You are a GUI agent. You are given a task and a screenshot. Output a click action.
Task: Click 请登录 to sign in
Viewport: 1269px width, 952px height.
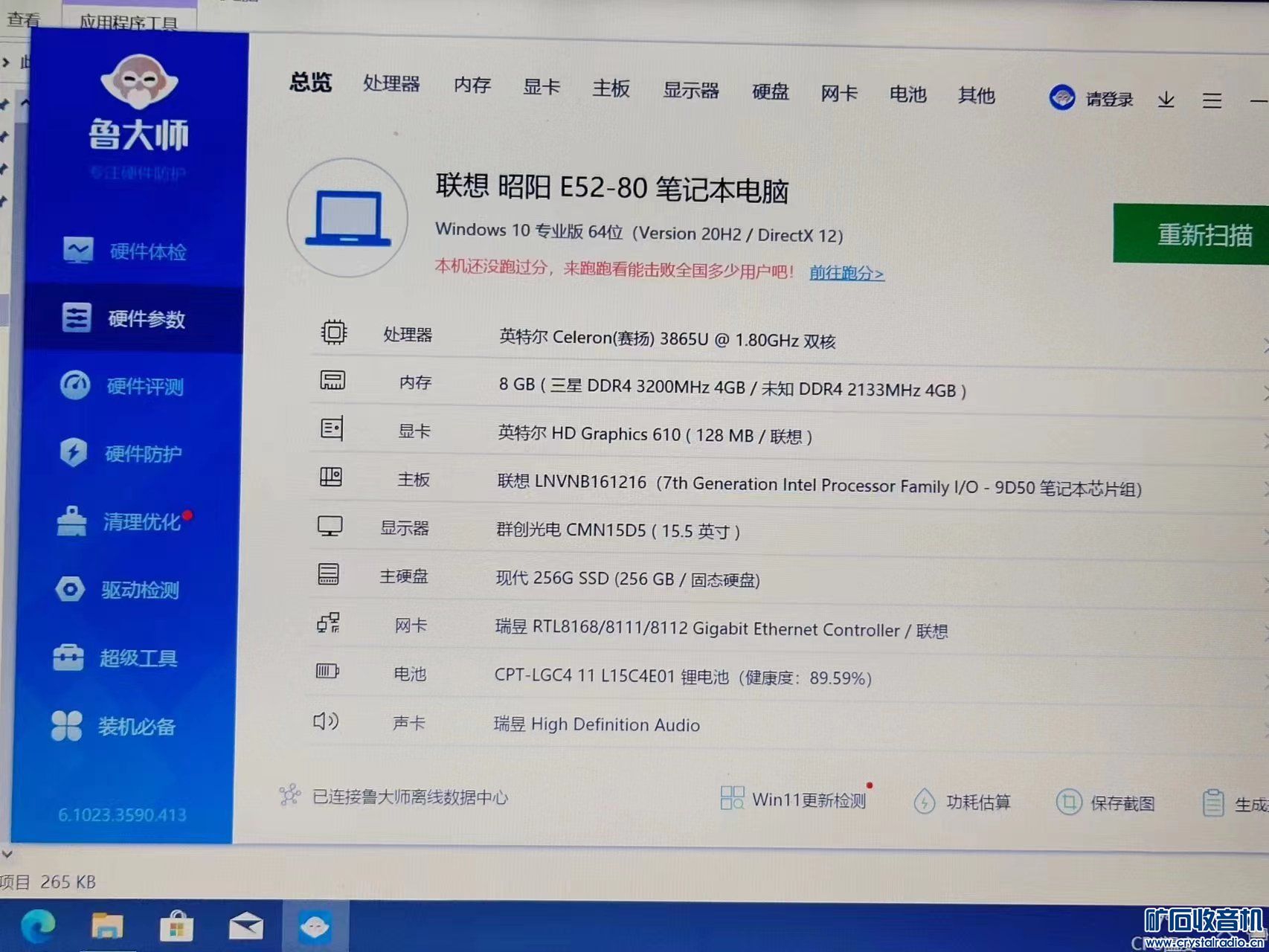(1109, 99)
